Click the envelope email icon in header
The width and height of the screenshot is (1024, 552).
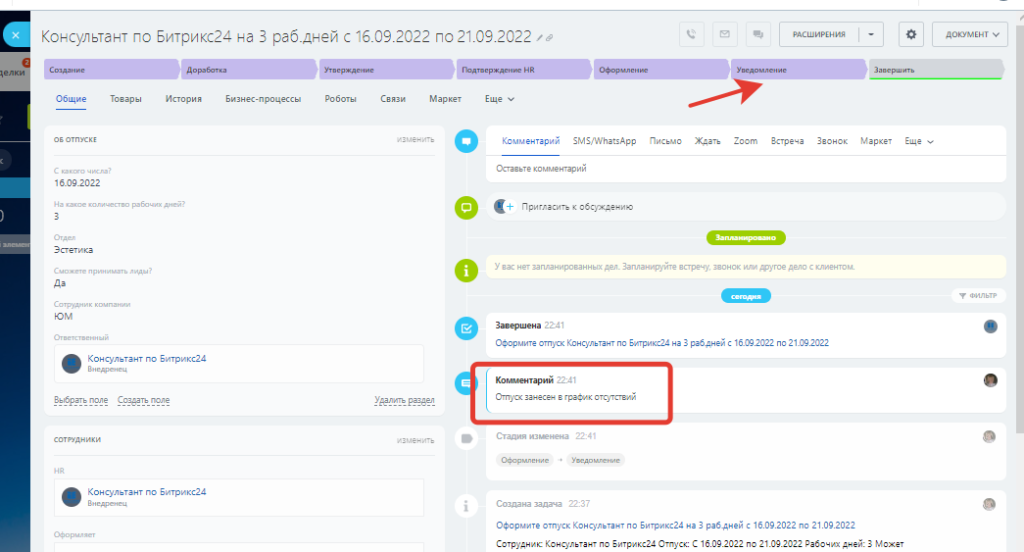pyautogui.click(x=725, y=34)
